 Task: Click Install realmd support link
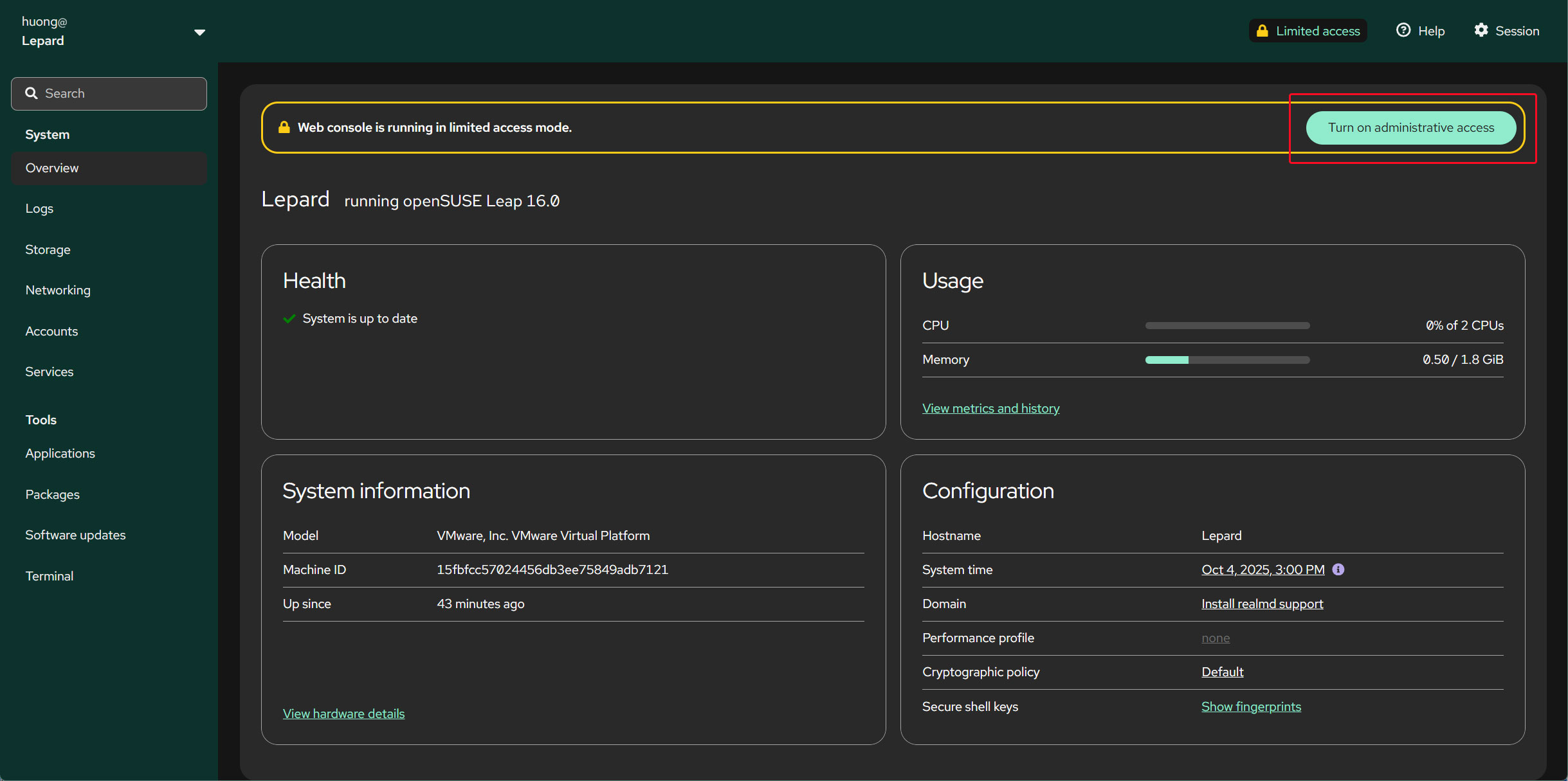pyautogui.click(x=1262, y=604)
